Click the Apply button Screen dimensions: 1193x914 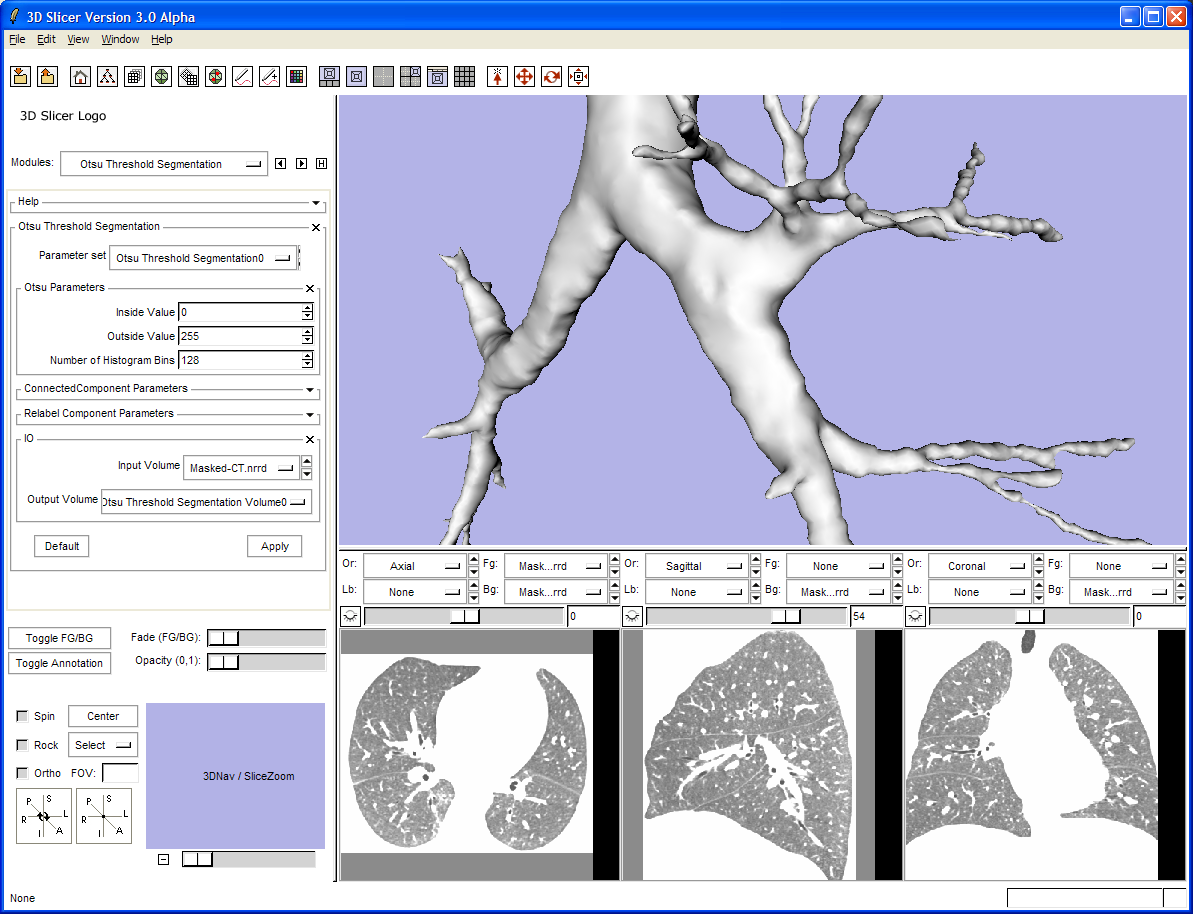click(274, 546)
